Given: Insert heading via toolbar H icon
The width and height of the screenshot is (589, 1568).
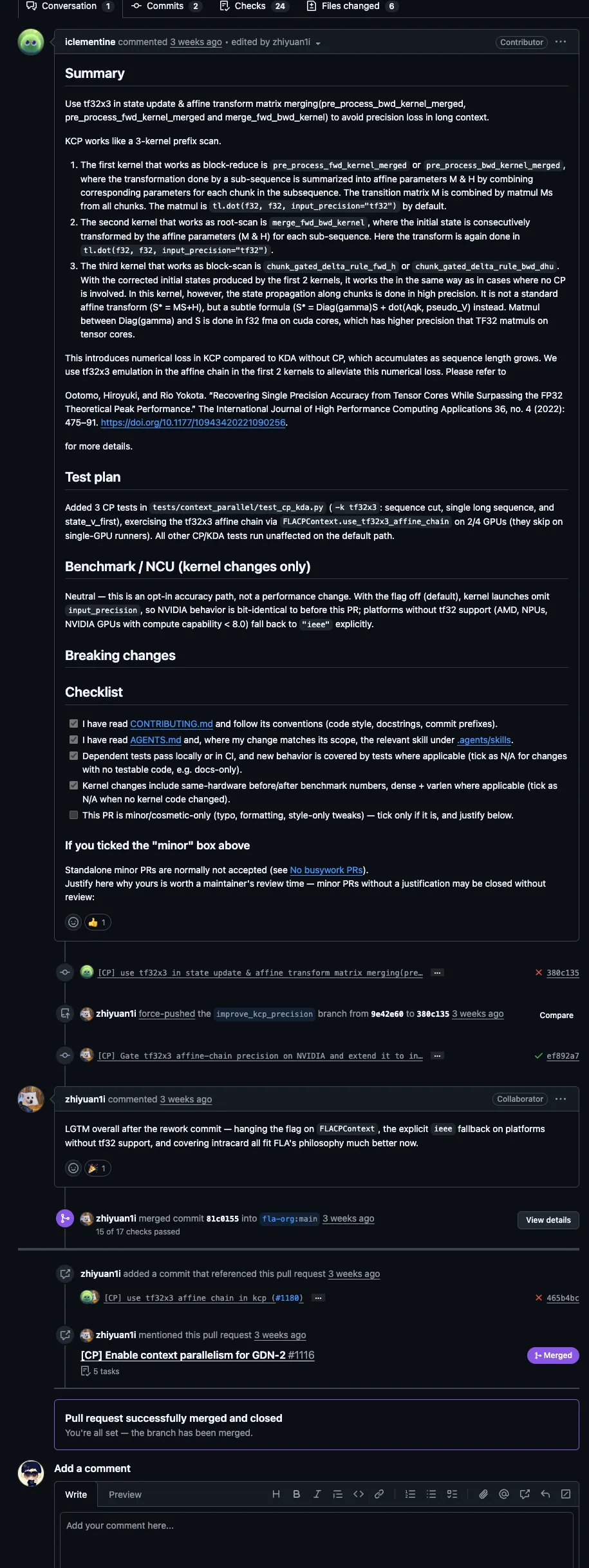Looking at the screenshot, I should click(x=276, y=1494).
